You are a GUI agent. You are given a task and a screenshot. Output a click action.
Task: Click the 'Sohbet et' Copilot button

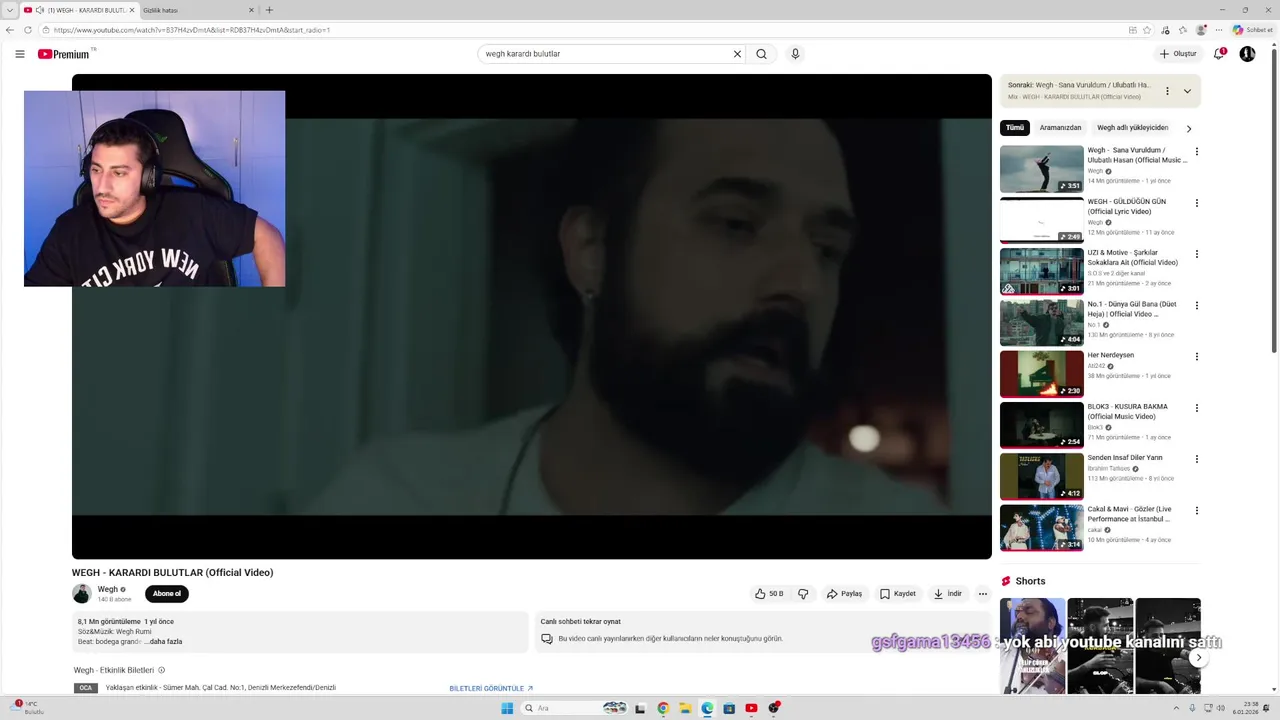click(x=1253, y=30)
